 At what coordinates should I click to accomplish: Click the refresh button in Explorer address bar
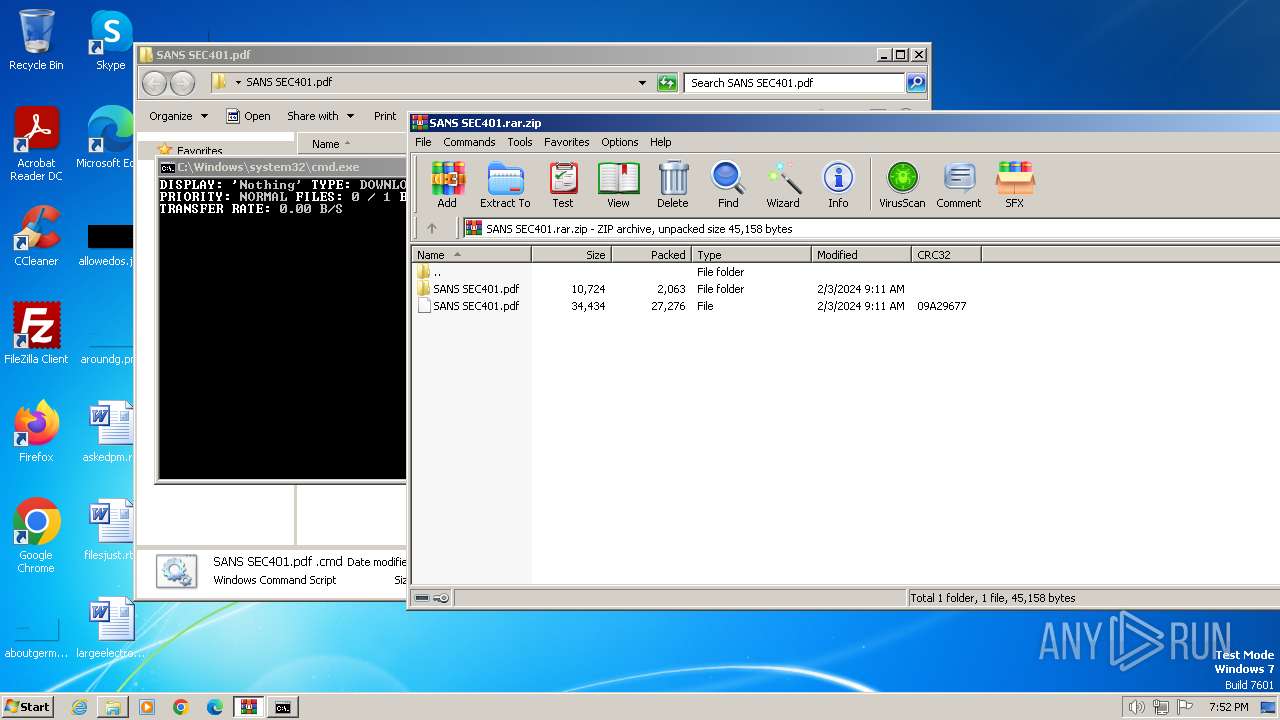[667, 83]
